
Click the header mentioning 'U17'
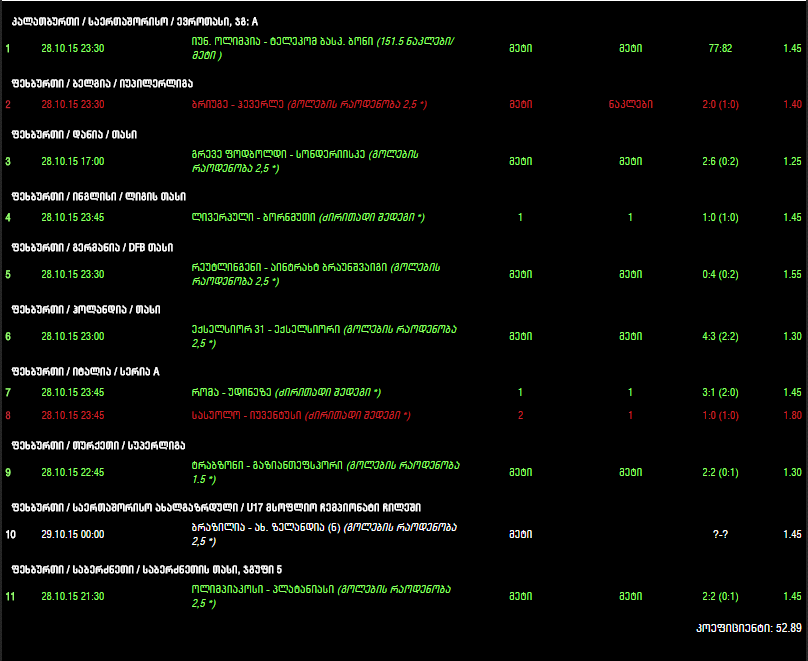[216, 507]
